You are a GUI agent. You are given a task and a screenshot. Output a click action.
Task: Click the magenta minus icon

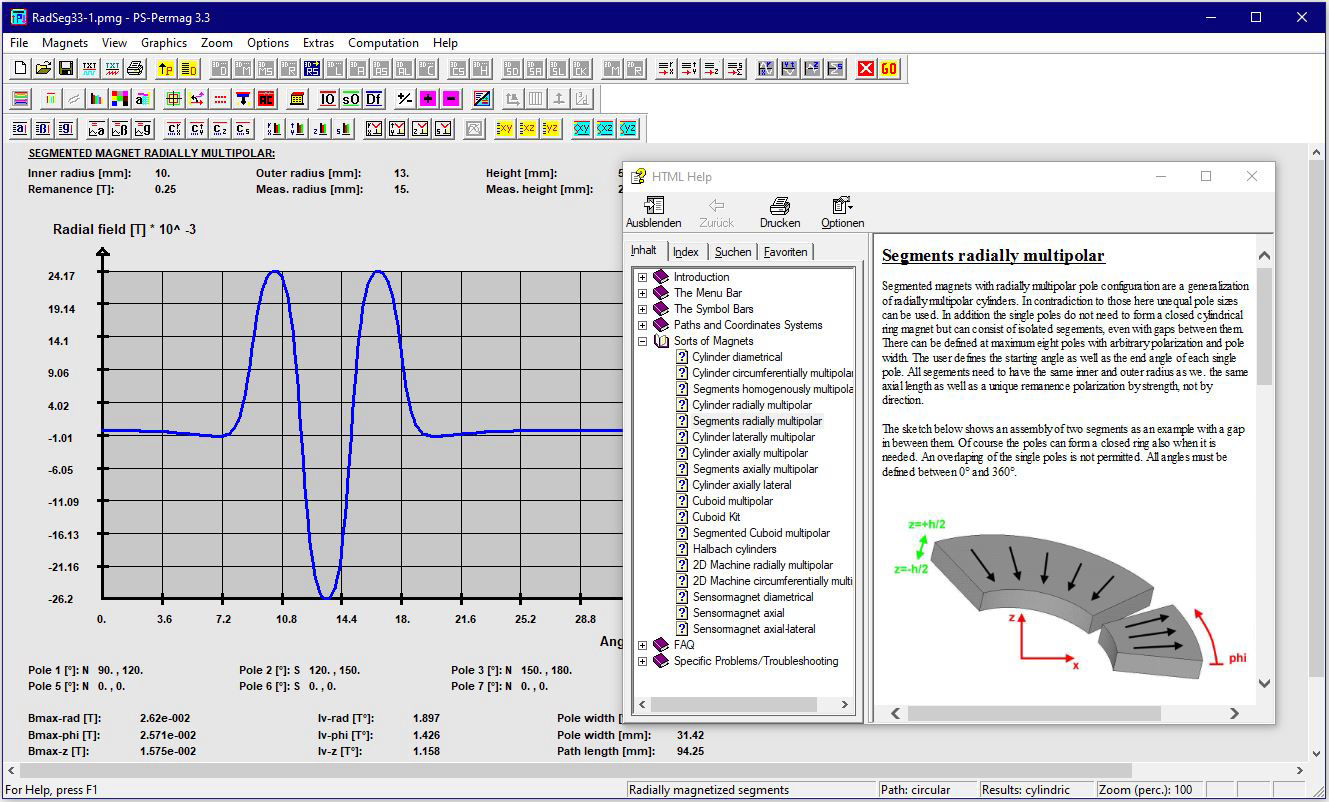tap(451, 99)
